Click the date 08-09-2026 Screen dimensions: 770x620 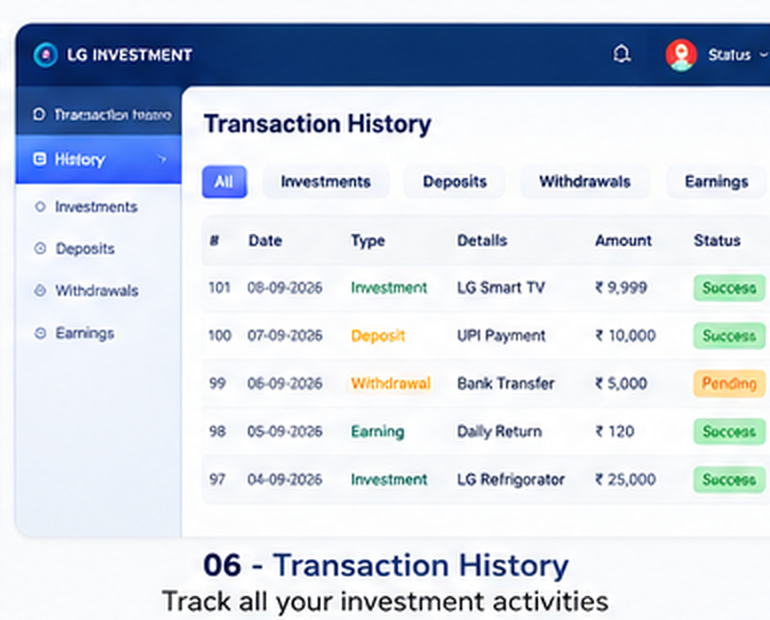tap(285, 287)
